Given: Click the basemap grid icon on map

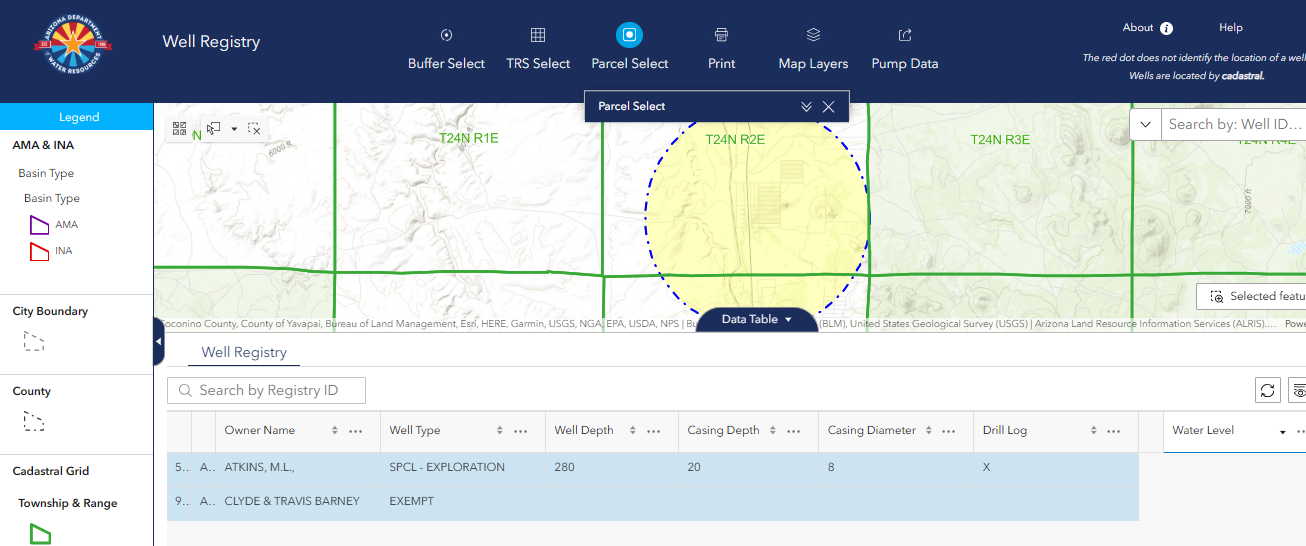Looking at the screenshot, I should (x=180, y=129).
